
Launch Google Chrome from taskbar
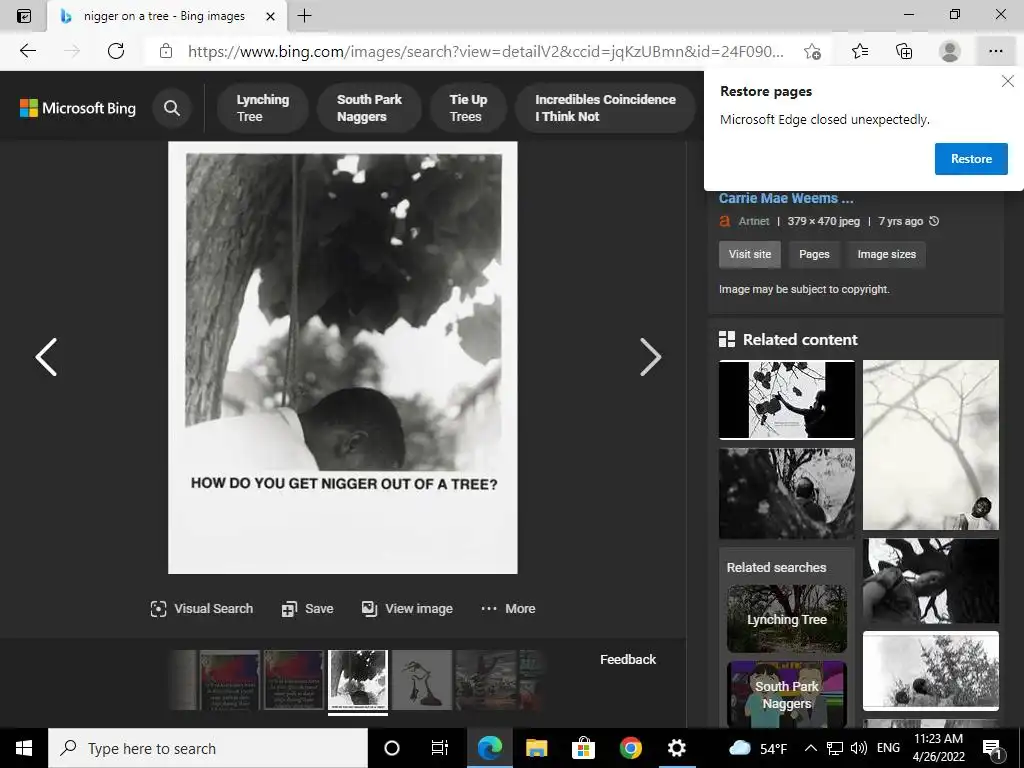coord(630,748)
